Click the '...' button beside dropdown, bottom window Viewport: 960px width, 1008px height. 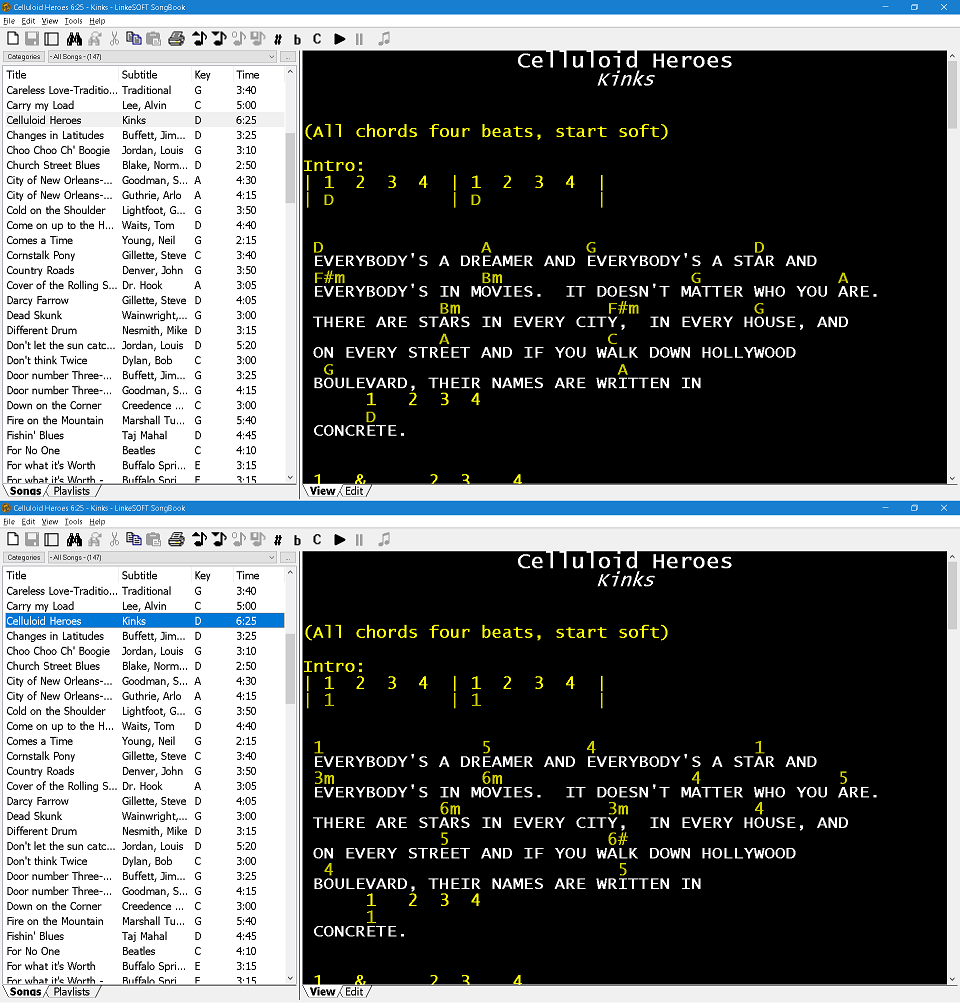pyautogui.click(x=288, y=557)
